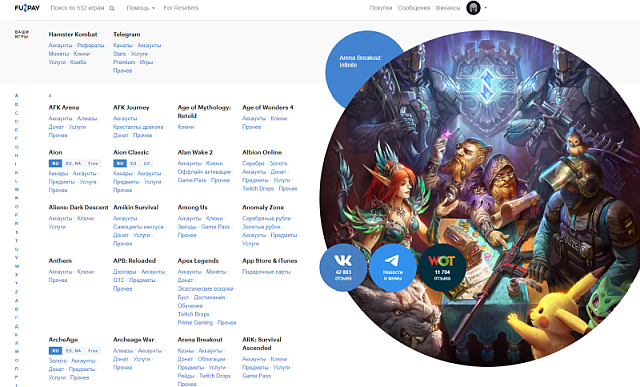The image size is (640, 387).
Task: Select Free server for Aion
Action: (93, 163)
